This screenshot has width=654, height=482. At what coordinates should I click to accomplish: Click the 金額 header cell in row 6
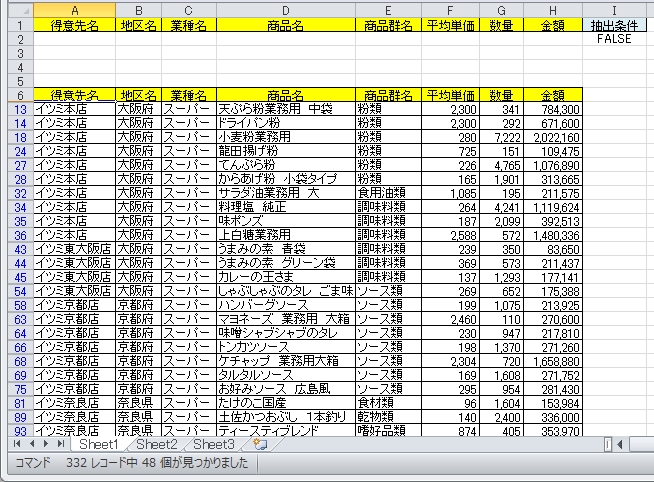pos(553,95)
